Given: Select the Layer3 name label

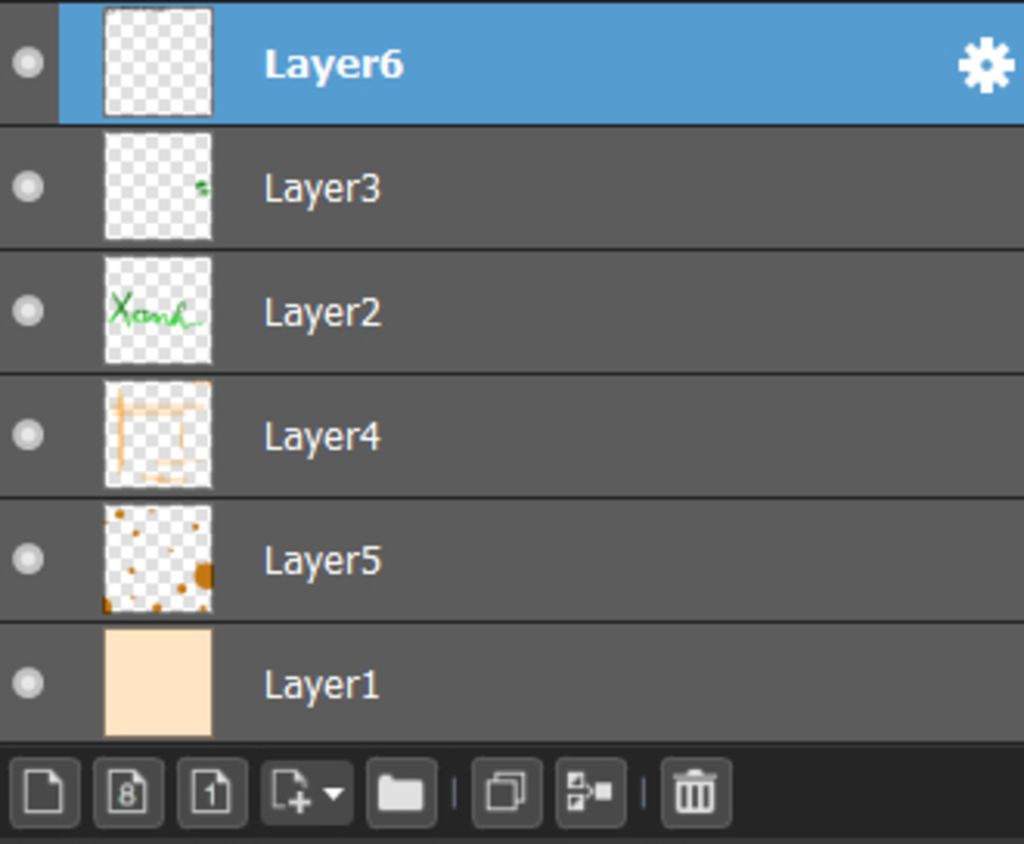Looking at the screenshot, I should point(322,189).
